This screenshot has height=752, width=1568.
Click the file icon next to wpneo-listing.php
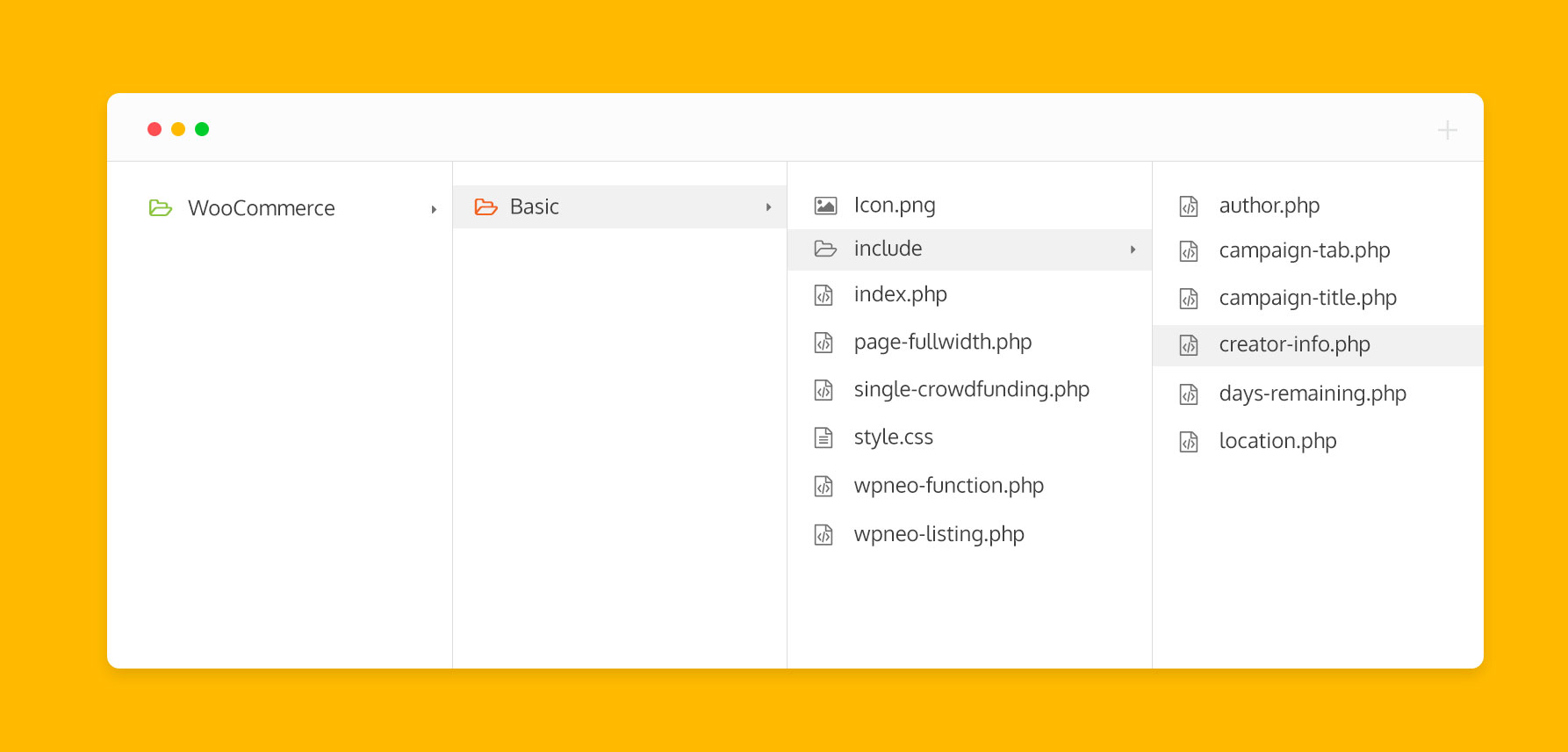(x=824, y=534)
